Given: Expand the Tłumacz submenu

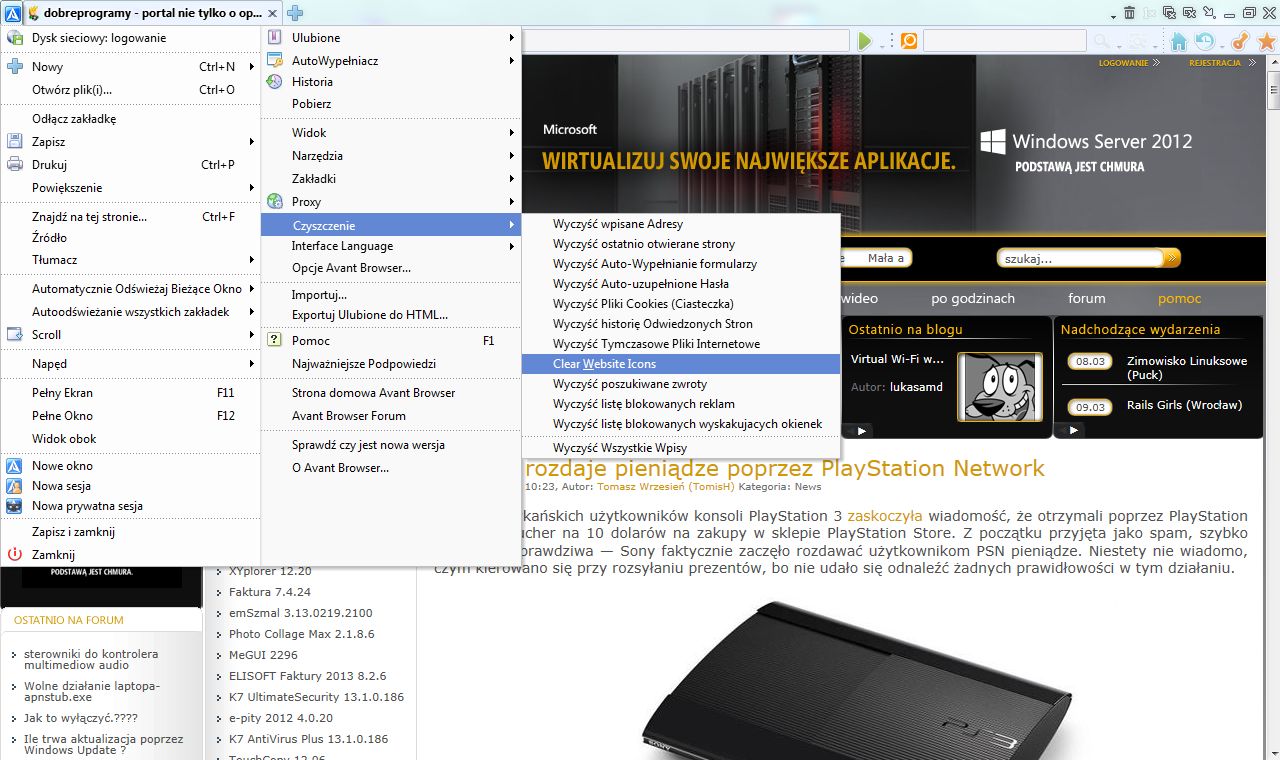Looking at the screenshot, I should (130, 260).
